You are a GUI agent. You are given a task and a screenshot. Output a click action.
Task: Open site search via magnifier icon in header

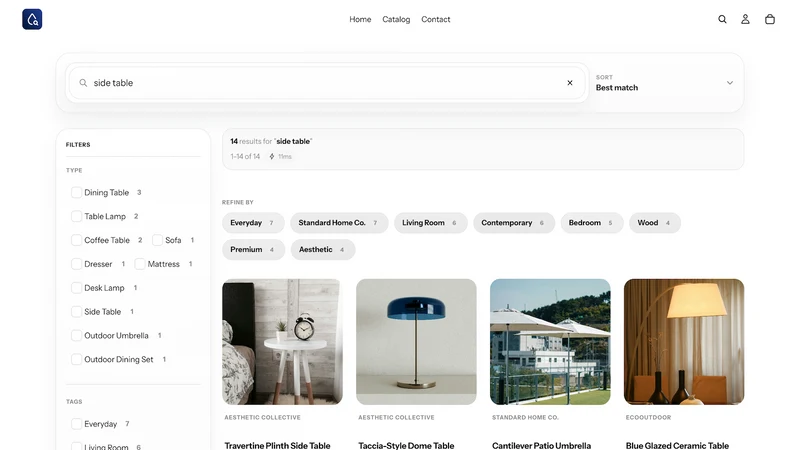[722, 19]
